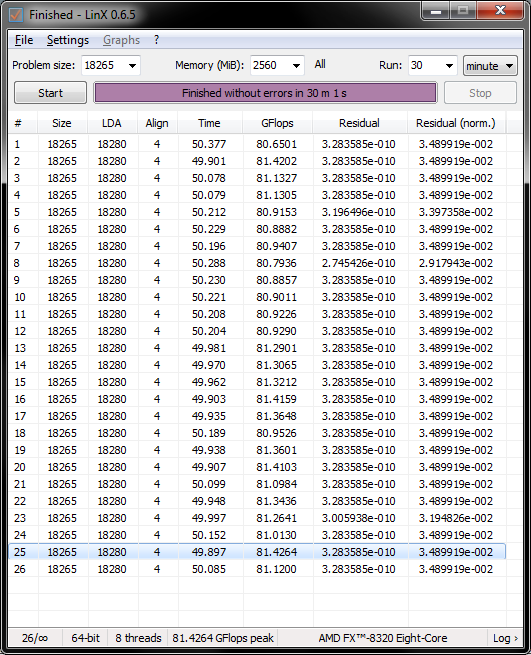Open the Log panel expander

point(505,638)
